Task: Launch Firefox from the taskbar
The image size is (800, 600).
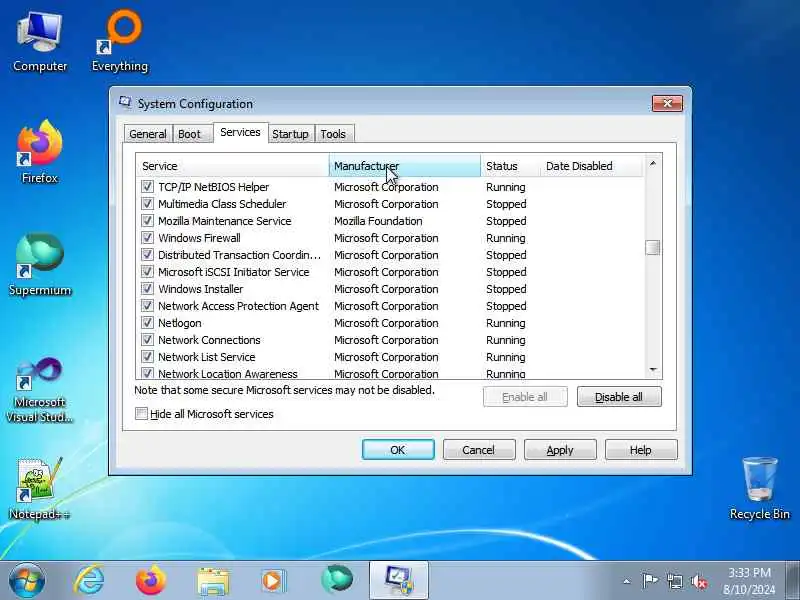Action: click(151, 581)
